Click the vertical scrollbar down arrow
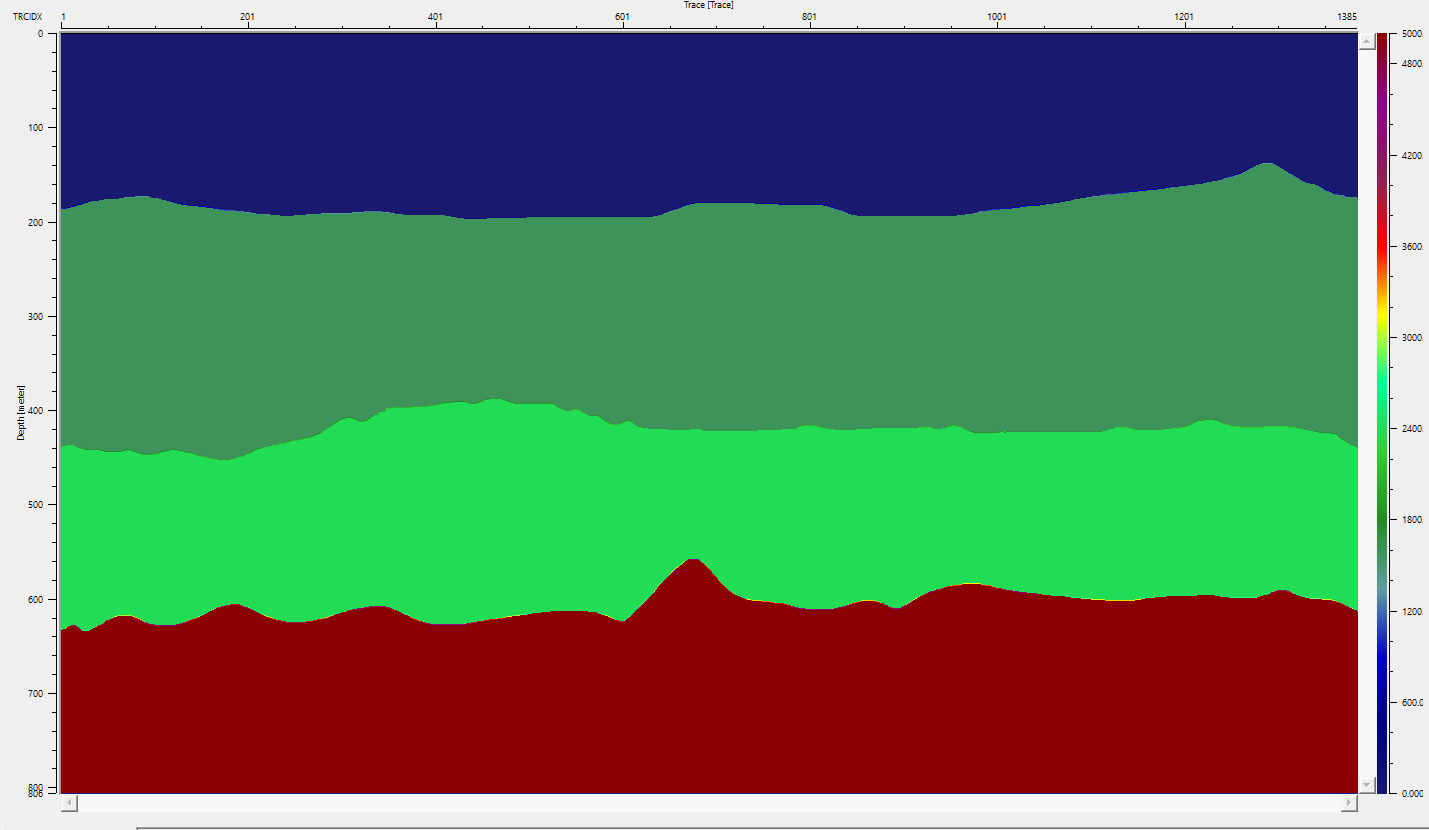 1366,785
